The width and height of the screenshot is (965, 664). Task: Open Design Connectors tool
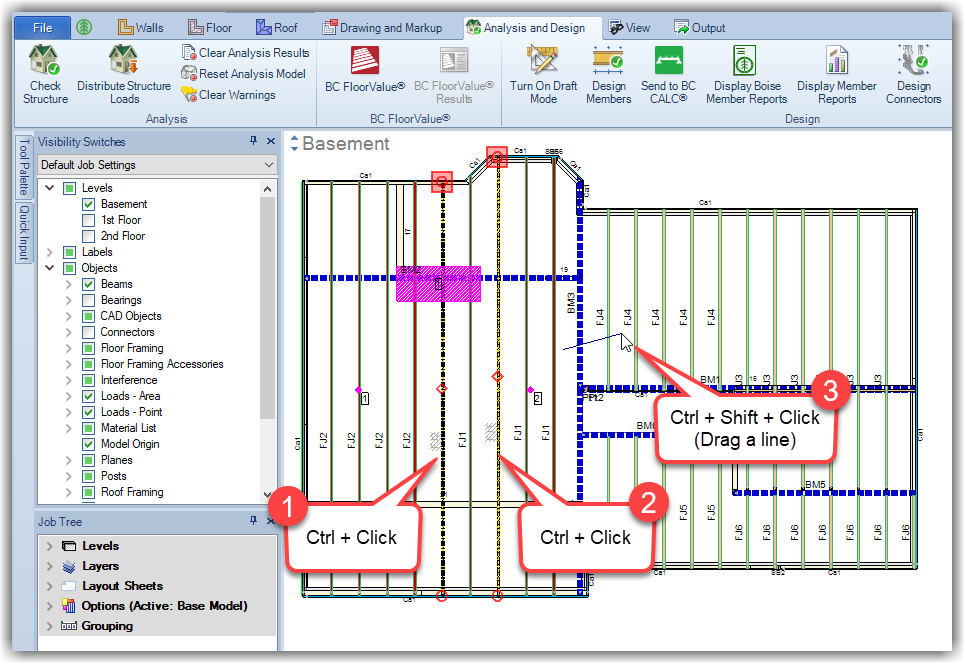point(913,62)
